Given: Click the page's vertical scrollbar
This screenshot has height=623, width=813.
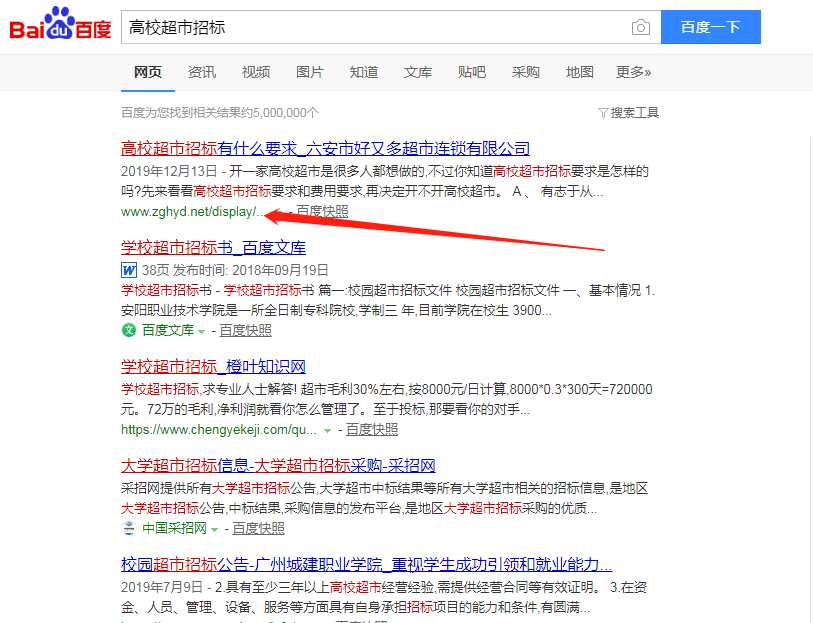Looking at the screenshot, I should (x=810, y=378).
